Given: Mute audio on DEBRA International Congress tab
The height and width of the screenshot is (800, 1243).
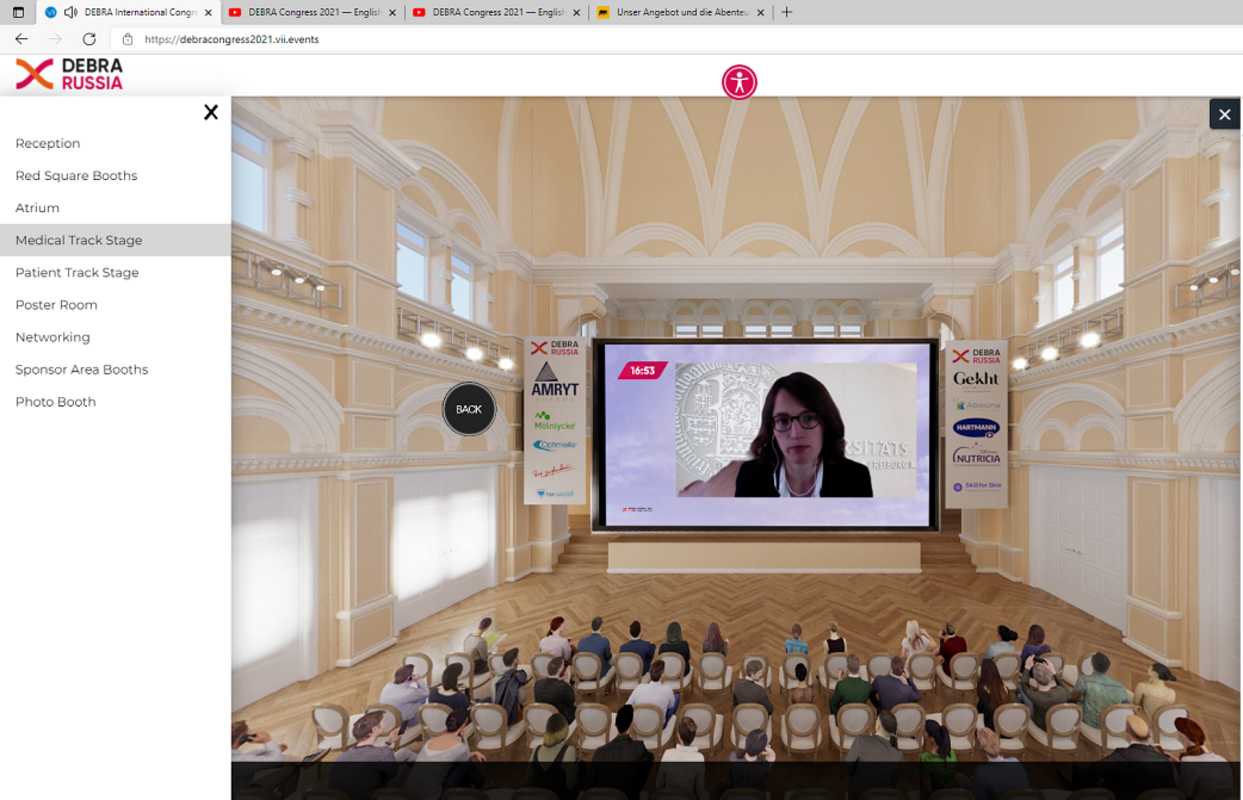Looking at the screenshot, I should (70, 12).
